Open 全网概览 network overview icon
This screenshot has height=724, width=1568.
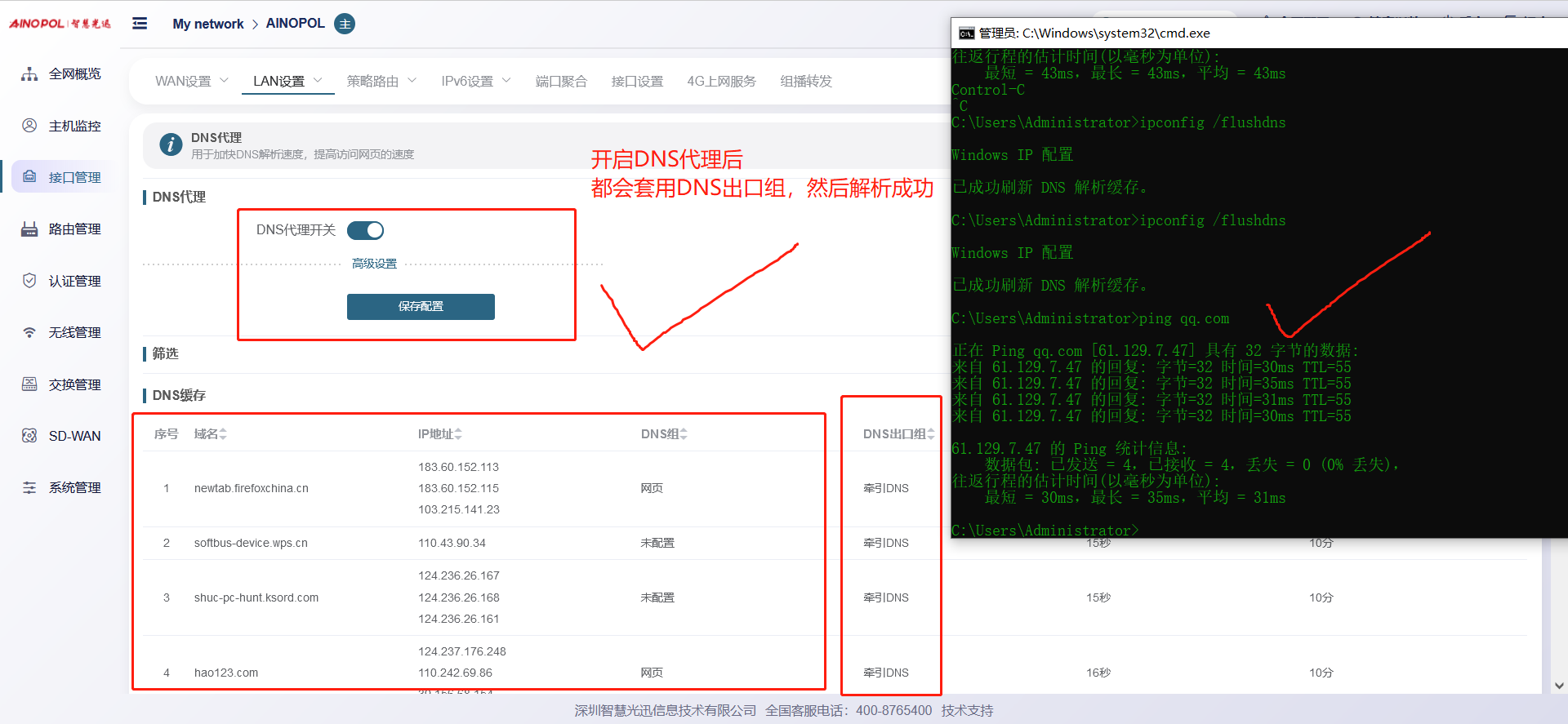[29, 74]
